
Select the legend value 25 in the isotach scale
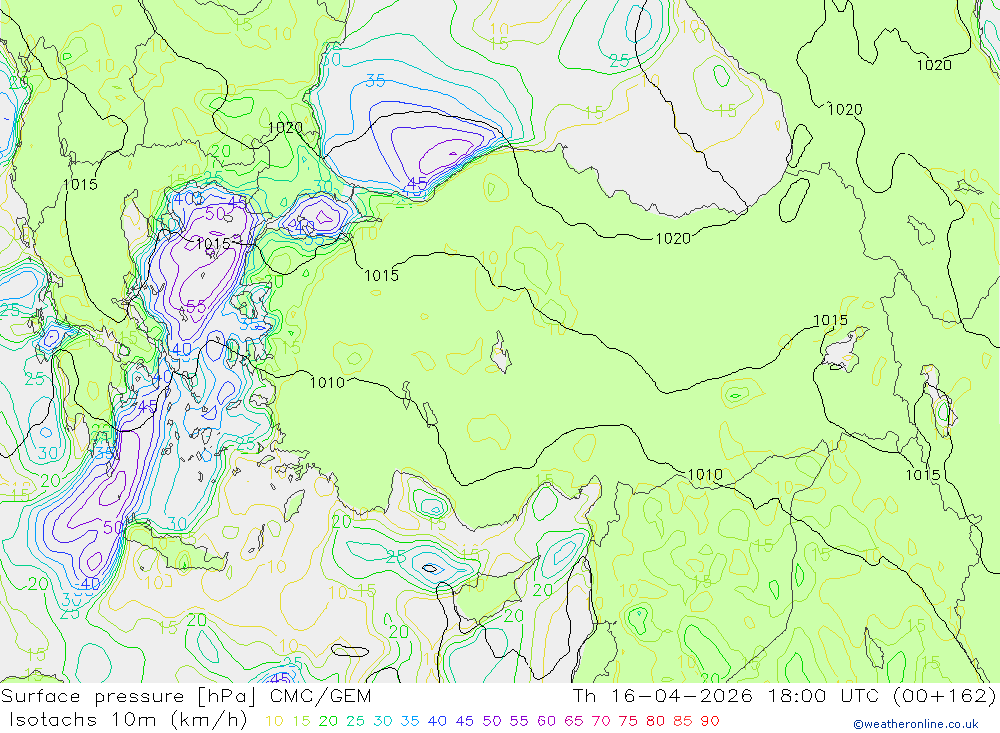(x=356, y=722)
